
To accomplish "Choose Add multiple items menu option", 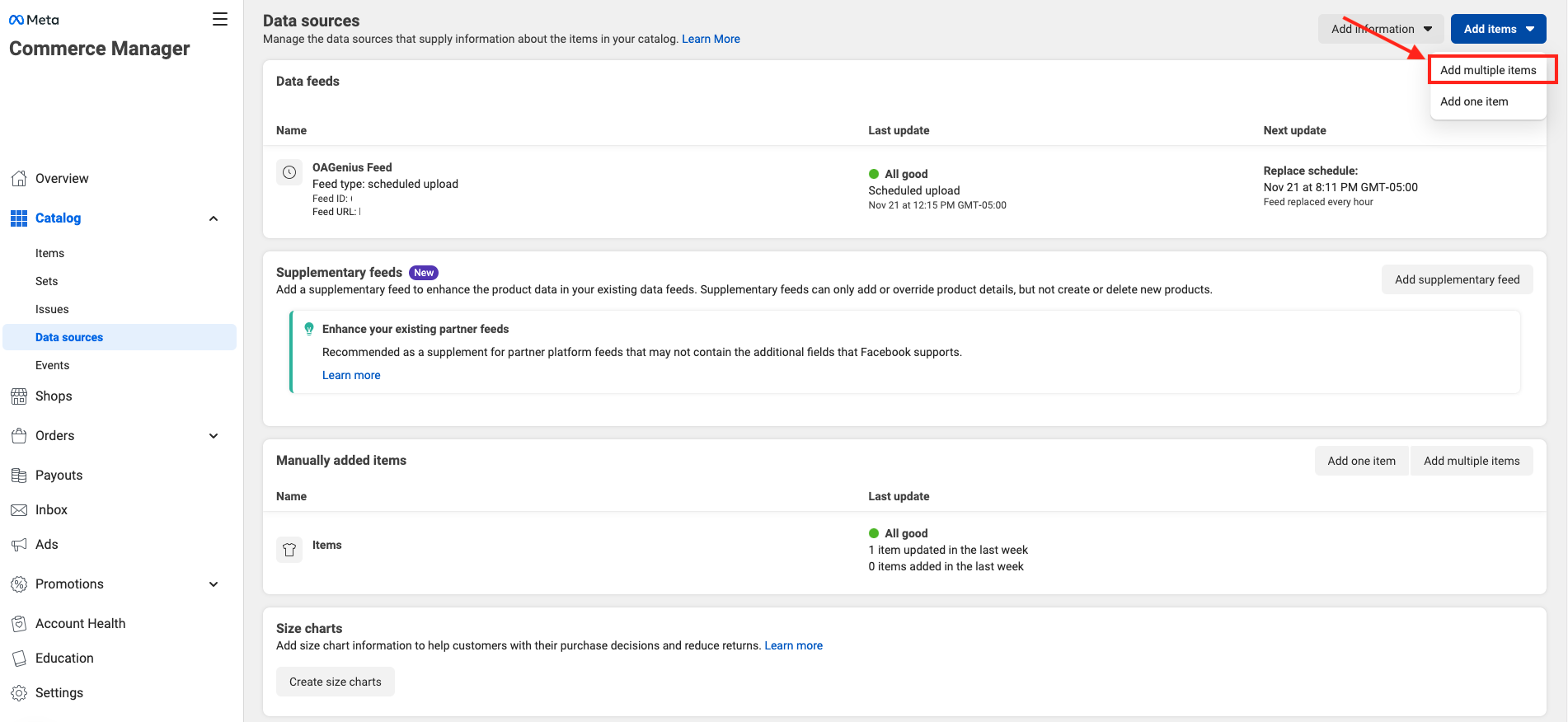I will tap(1488, 70).
